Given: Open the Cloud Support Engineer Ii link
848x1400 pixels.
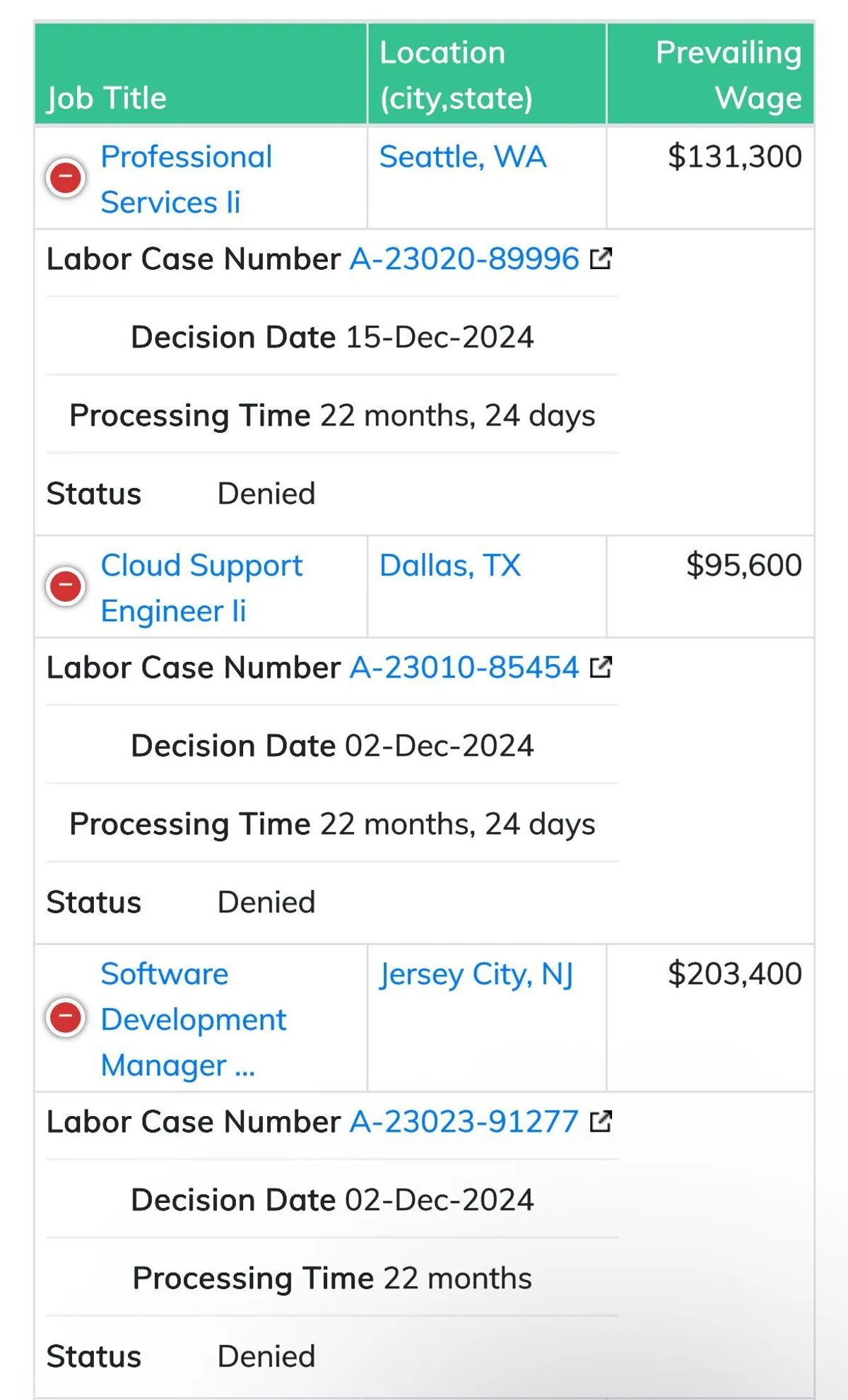Looking at the screenshot, I should pos(201,588).
